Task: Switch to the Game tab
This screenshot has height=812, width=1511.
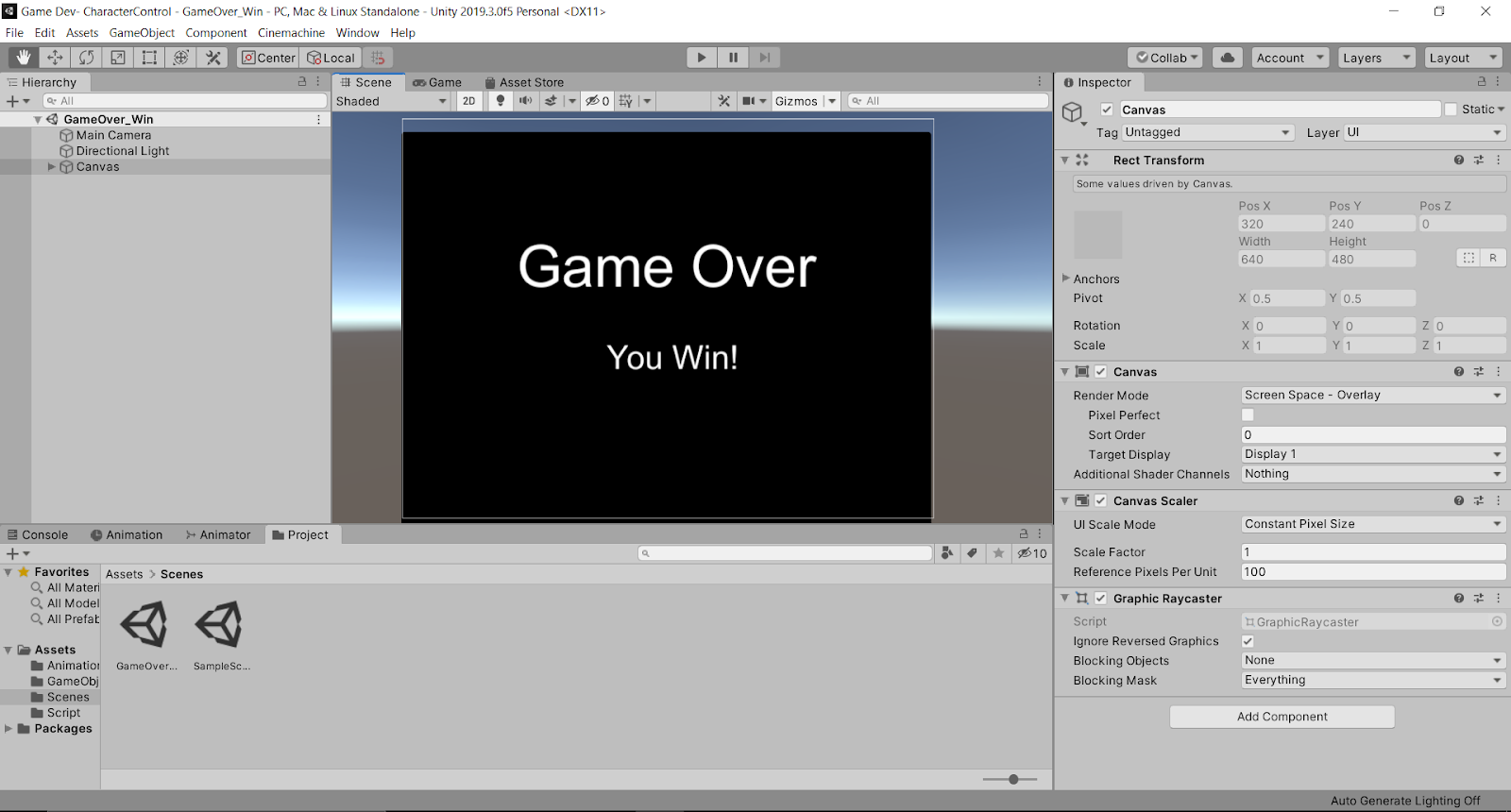Action: tap(437, 82)
